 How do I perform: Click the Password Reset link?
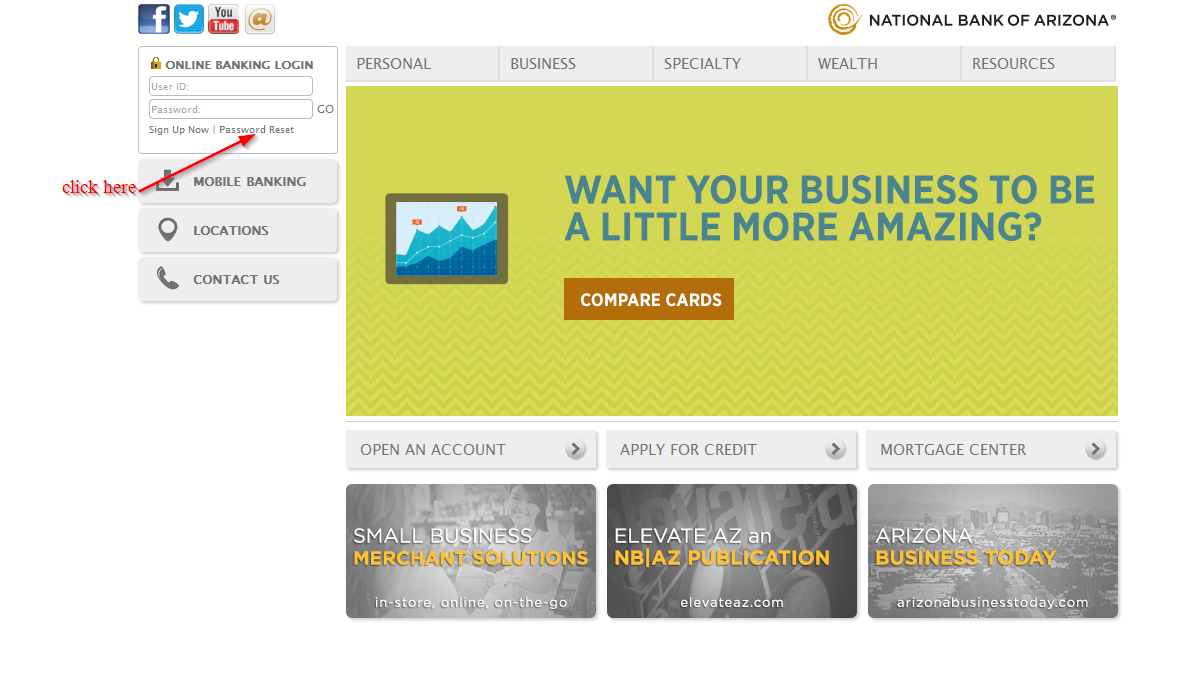[x=257, y=130]
